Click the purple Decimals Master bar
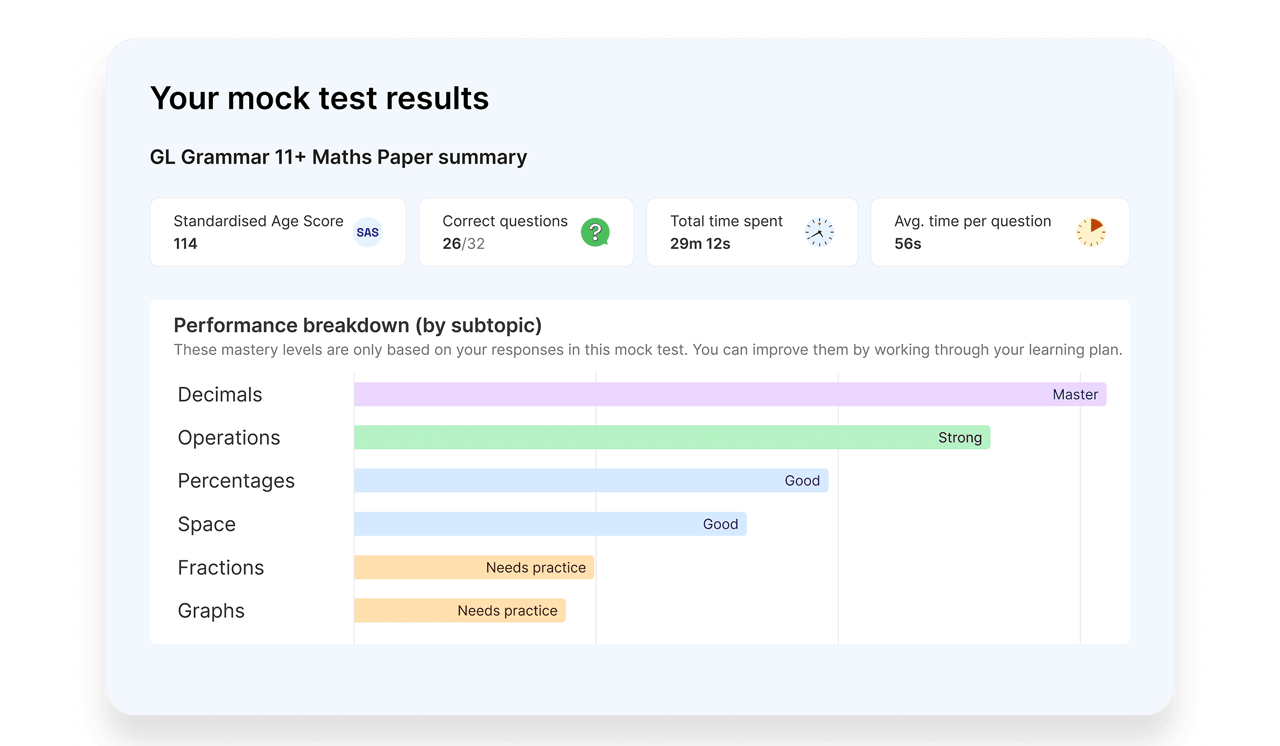The width and height of the screenshot is (1280, 746). tap(730, 395)
